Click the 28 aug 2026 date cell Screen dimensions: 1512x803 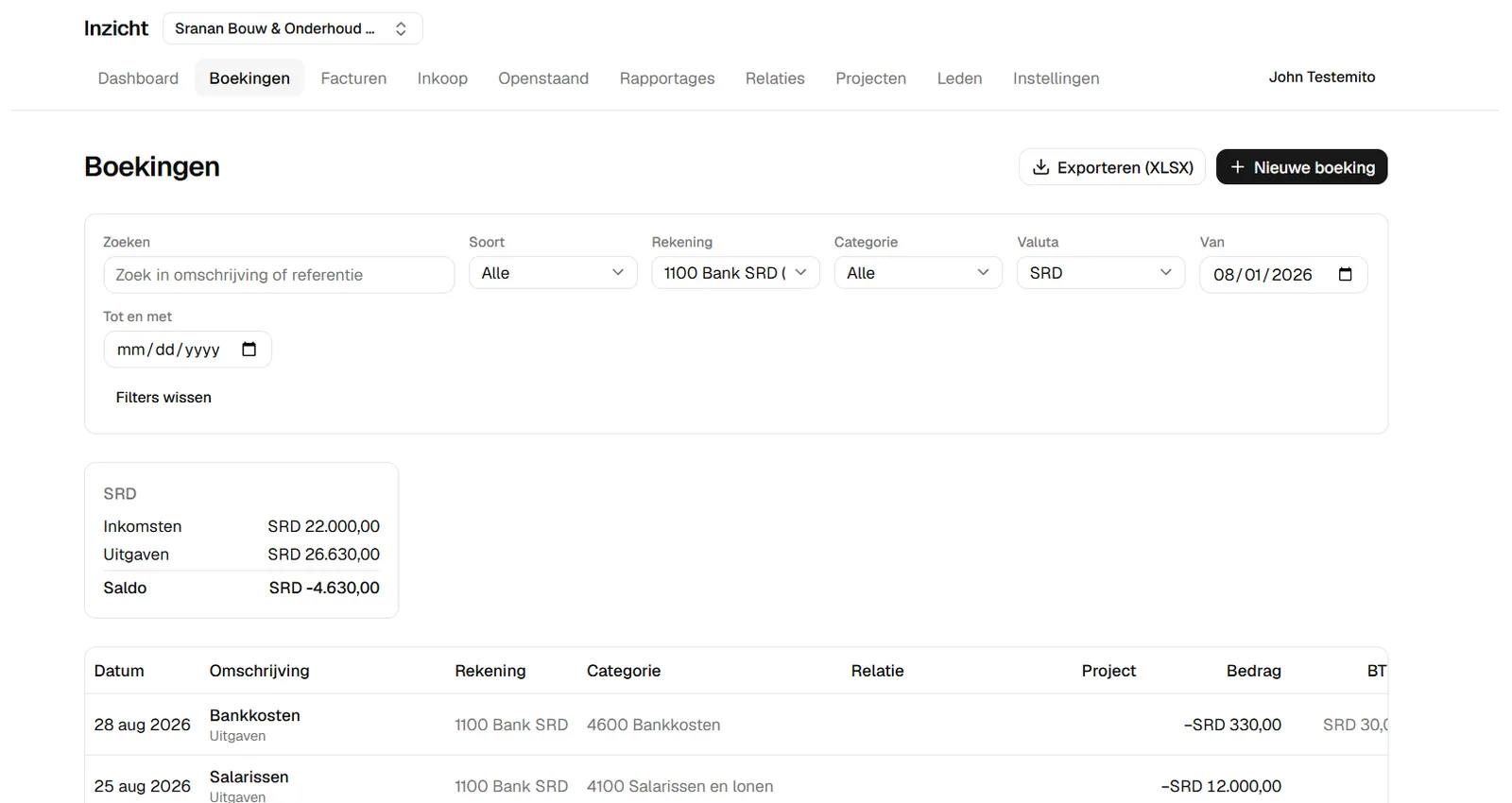(143, 725)
